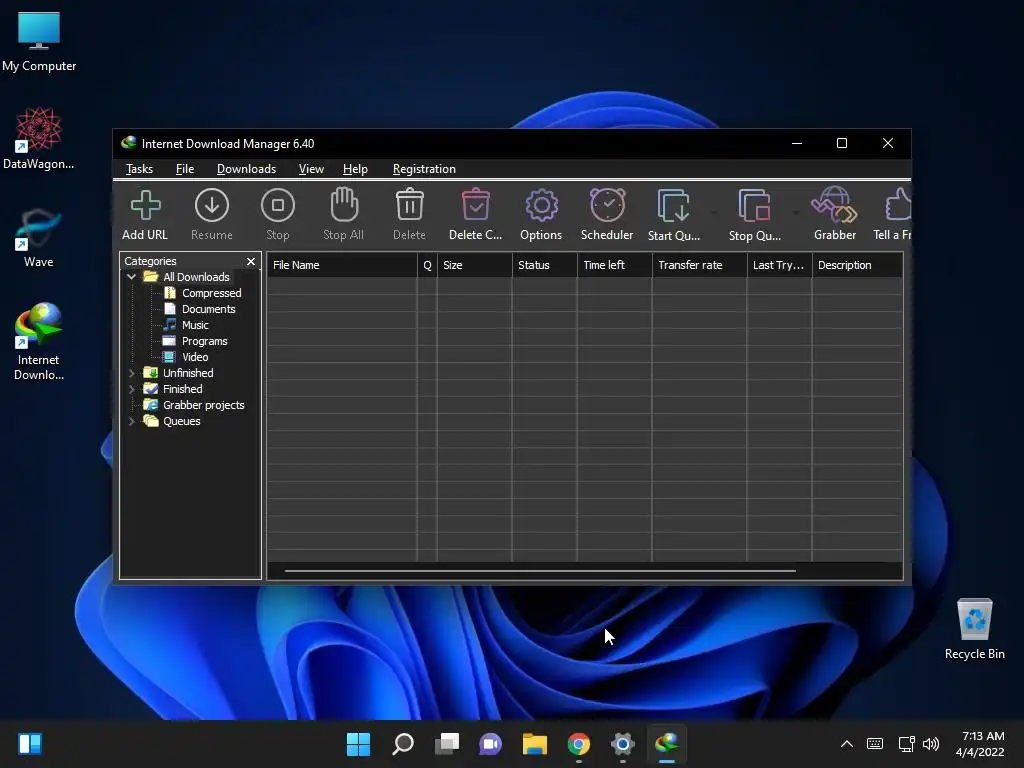Open Chrome from the taskbar
The height and width of the screenshot is (768, 1024).
pos(578,744)
